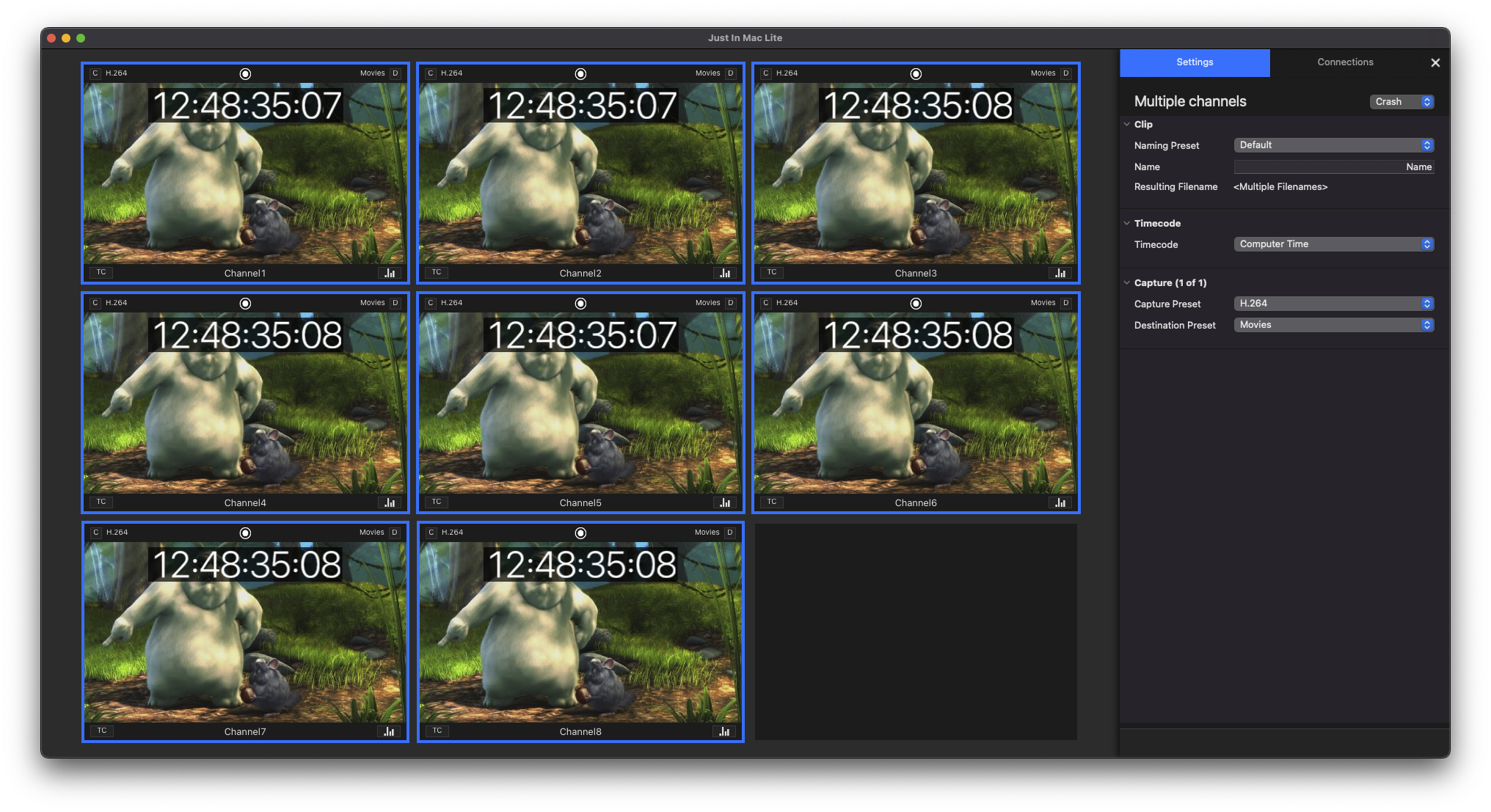The image size is (1491, 812).
Task: Click the Movies label on Channel3
Action: [x=1043, y=73]
